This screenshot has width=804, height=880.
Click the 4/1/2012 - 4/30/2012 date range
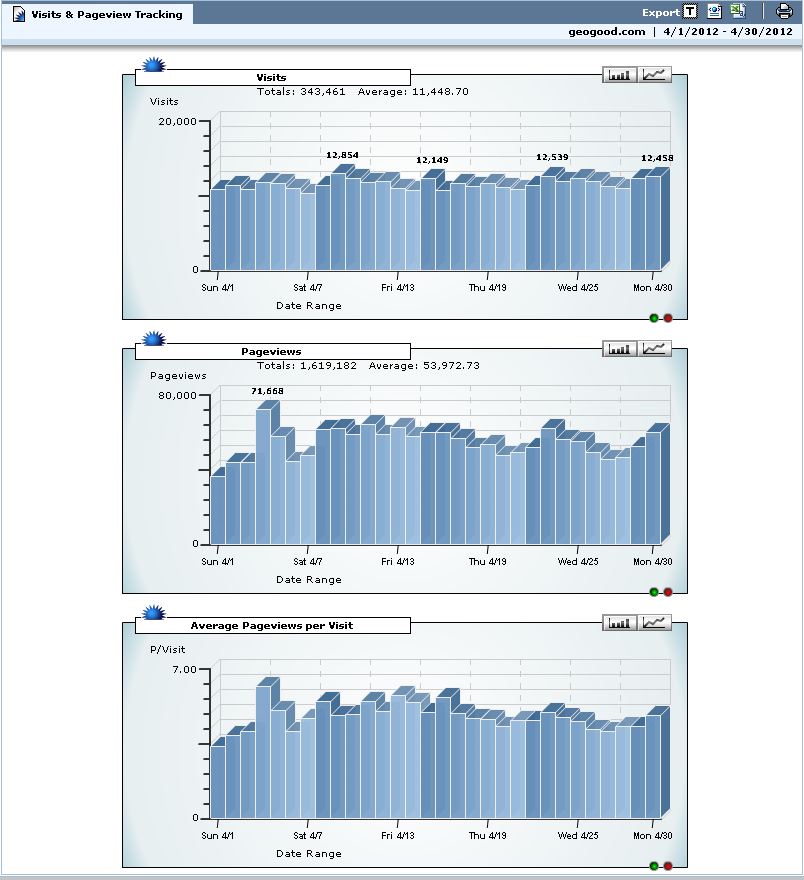[728, 32]
